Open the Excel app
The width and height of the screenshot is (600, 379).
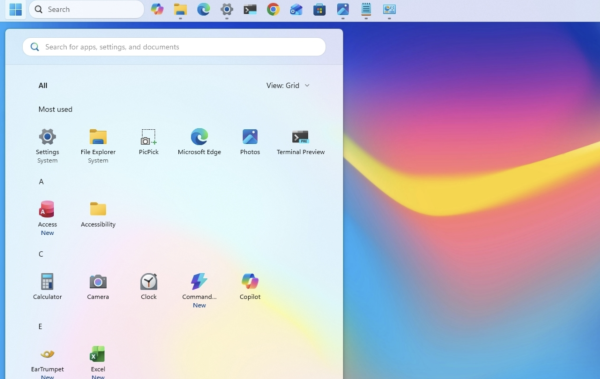point(98,362)
